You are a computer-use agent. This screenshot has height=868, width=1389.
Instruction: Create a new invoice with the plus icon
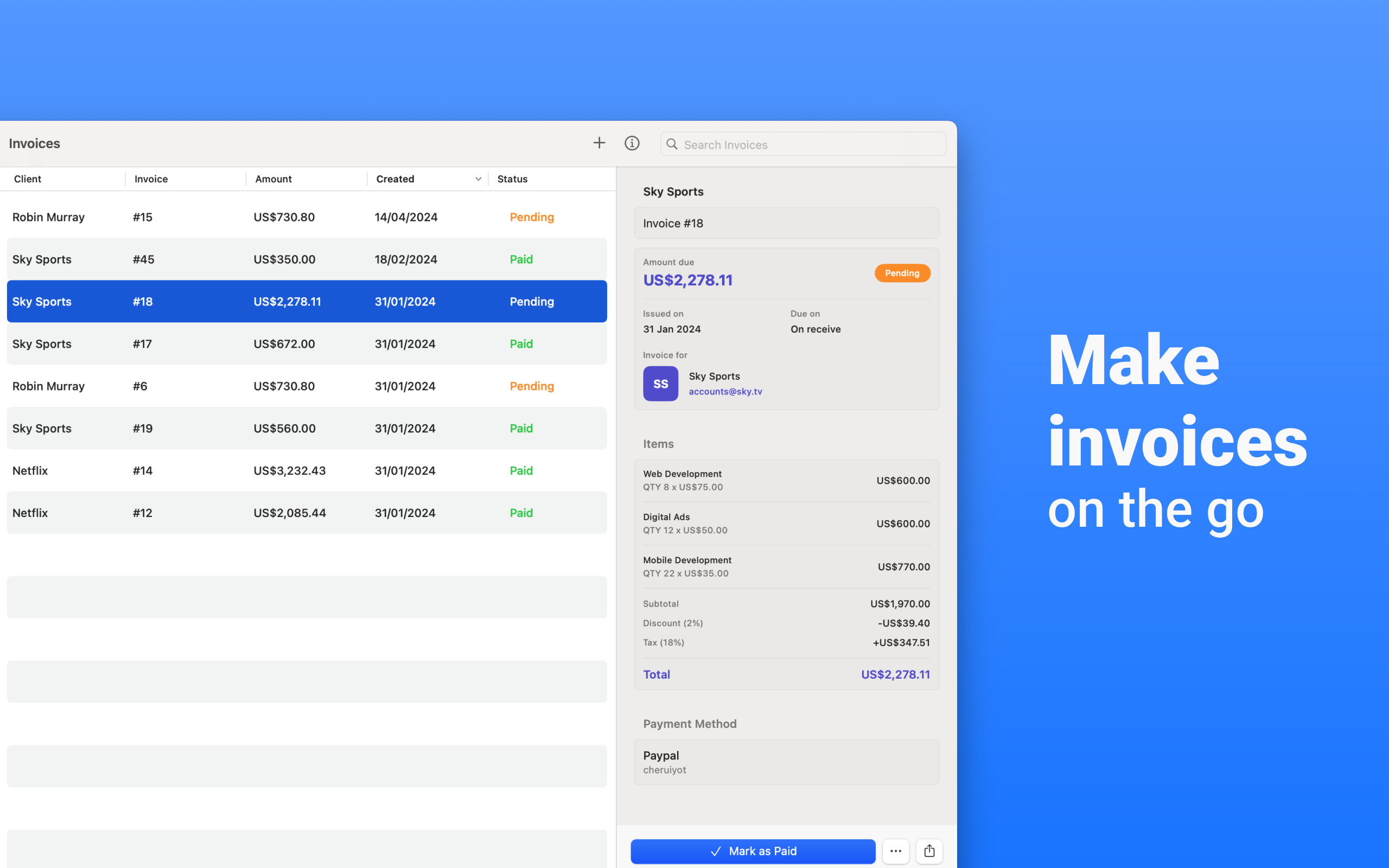pyautogui.click(x=598, y=142)
